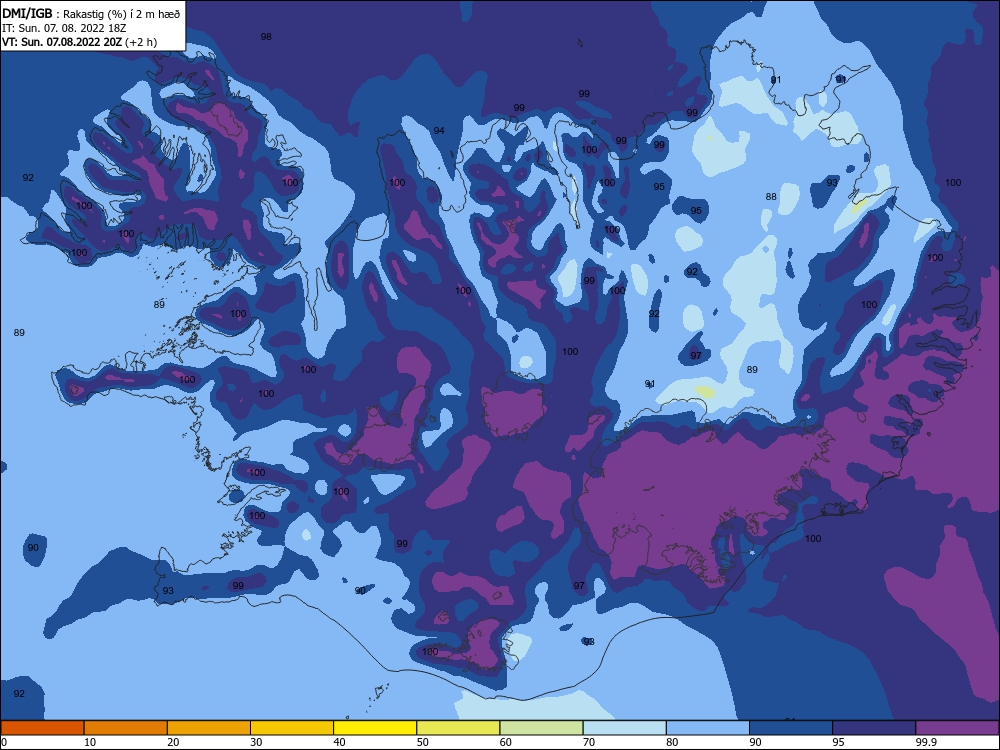This screenshot has width=1000, height=750.
Task: Click the '10' legend scale label
Action: coord(90,742)
